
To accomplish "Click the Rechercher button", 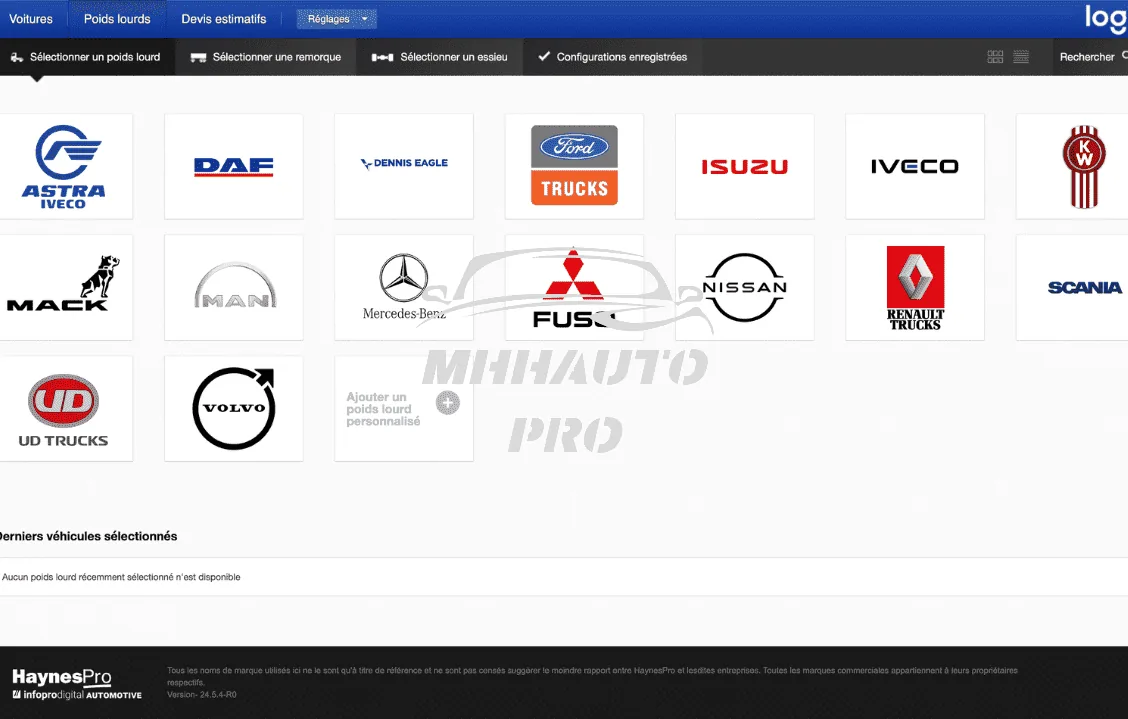I will (1088, 57).
